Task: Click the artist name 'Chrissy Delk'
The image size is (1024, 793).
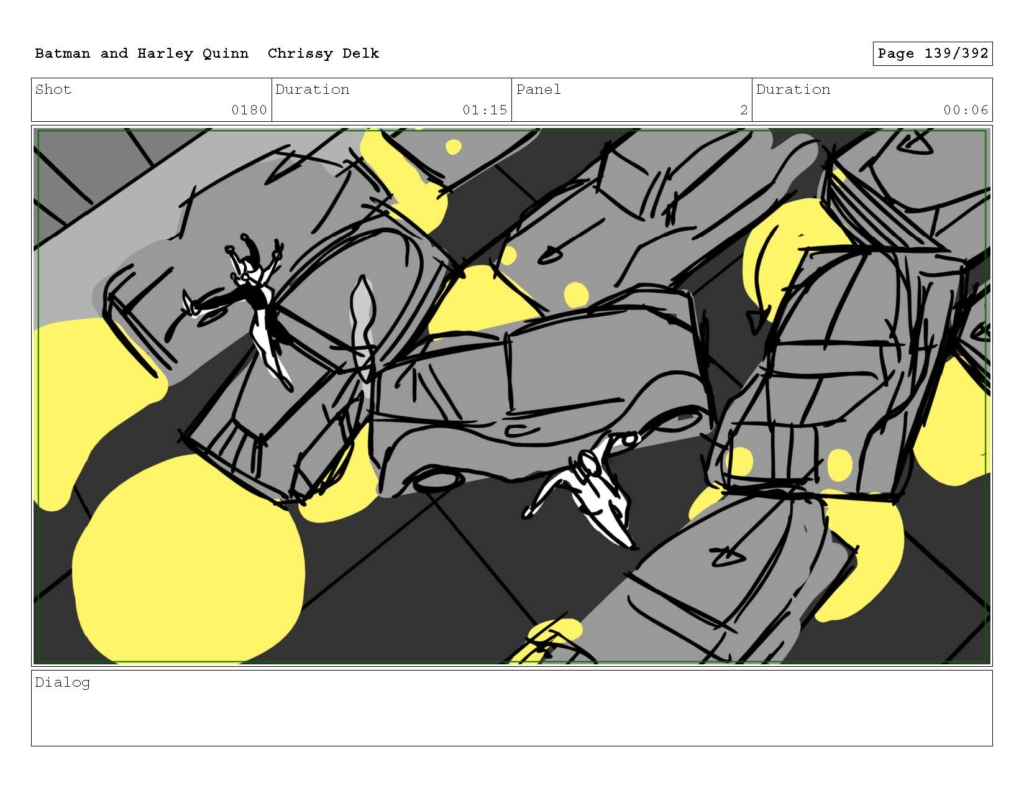Action: (323, 54)
